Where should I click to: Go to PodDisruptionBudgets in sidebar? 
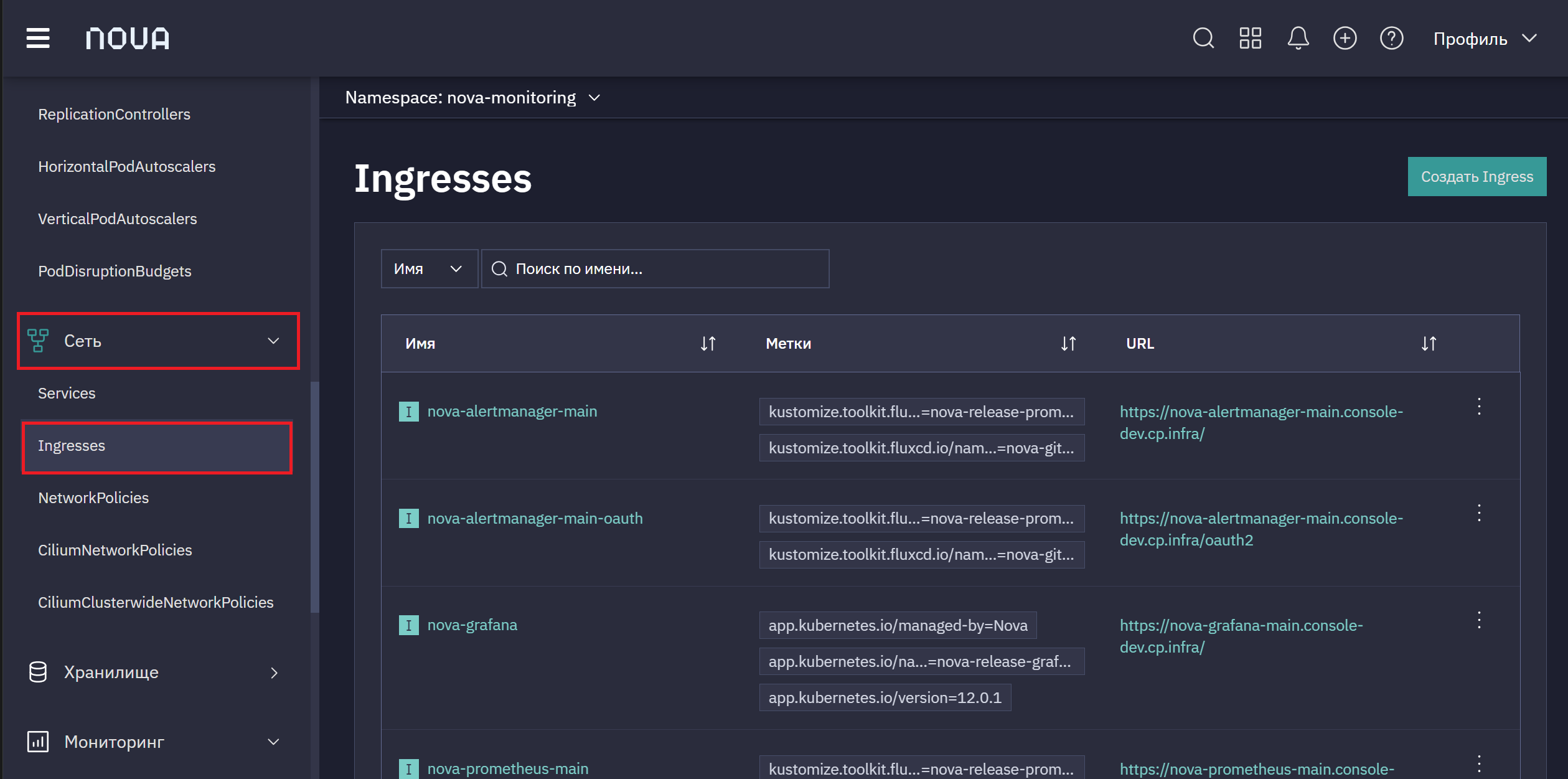(x=115, y=271)
